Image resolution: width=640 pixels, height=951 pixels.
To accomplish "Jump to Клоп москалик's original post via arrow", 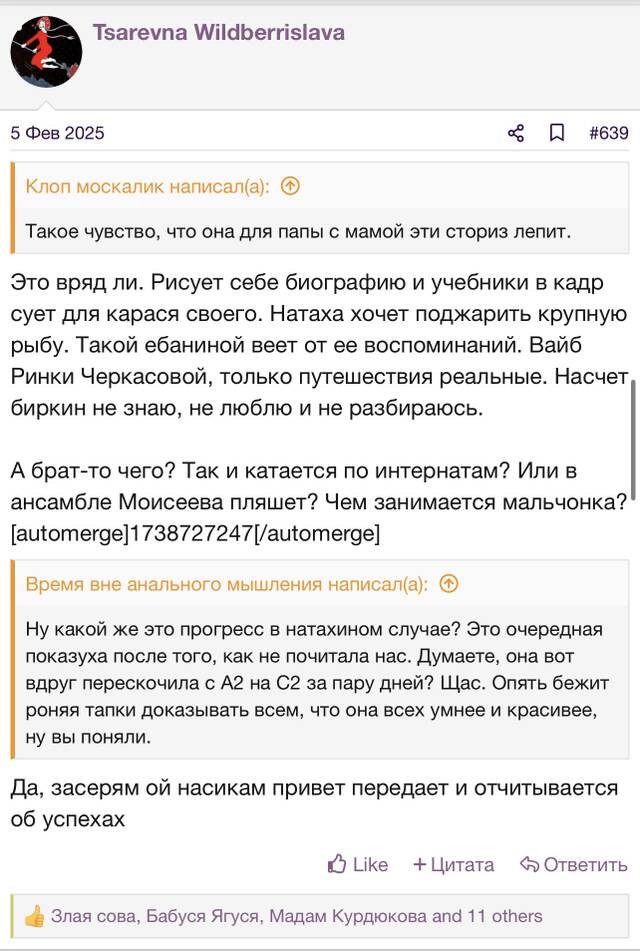I will (x=291, y=186).
